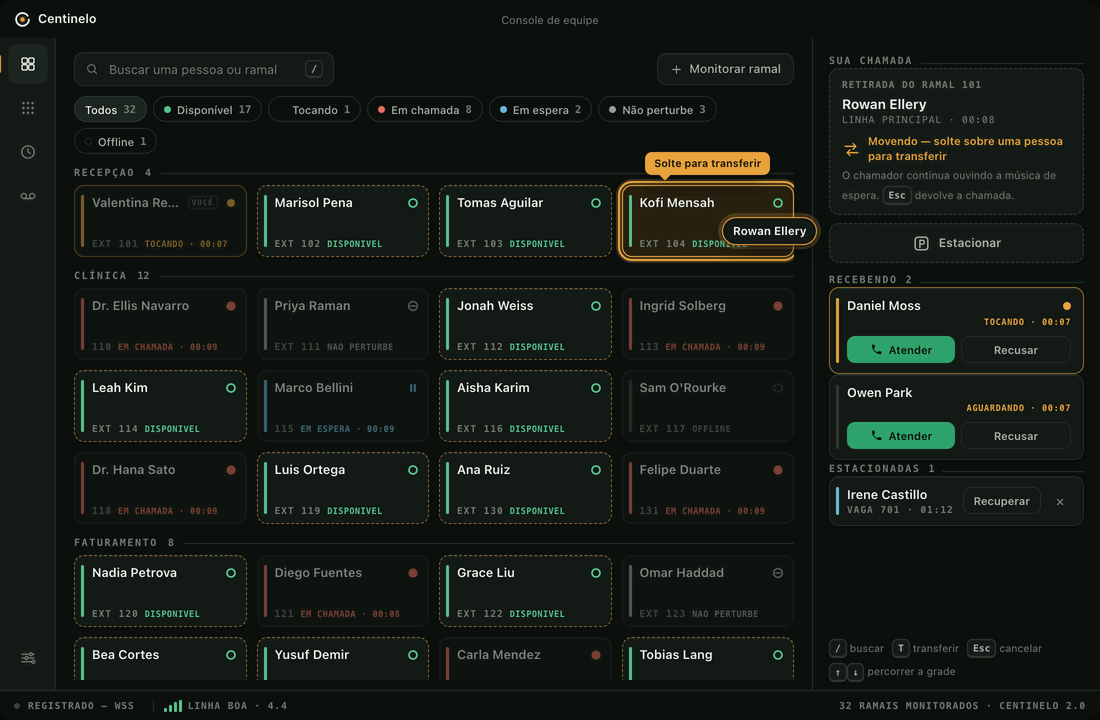The image size is (1100, 720).
Task: Answer Owen Park with Atender
Action: point(901,436)
